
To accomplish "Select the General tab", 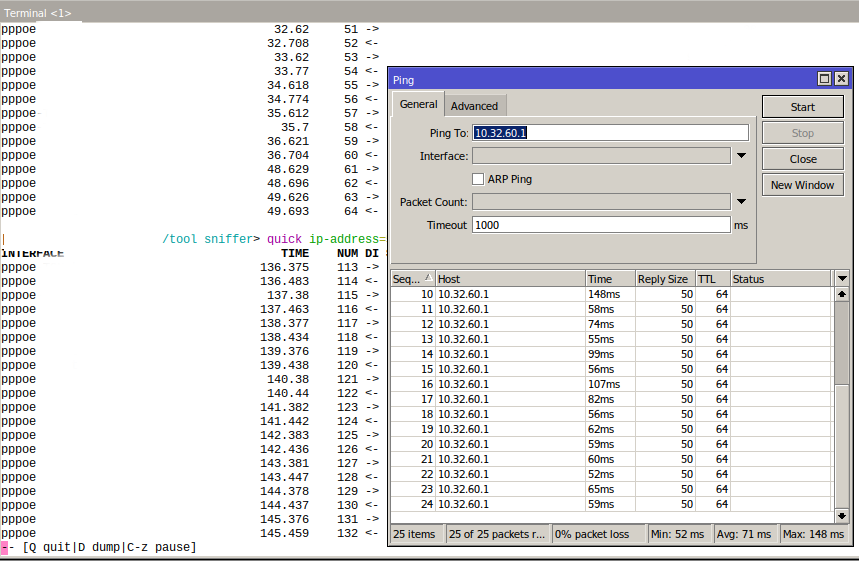I will (418, 105).
